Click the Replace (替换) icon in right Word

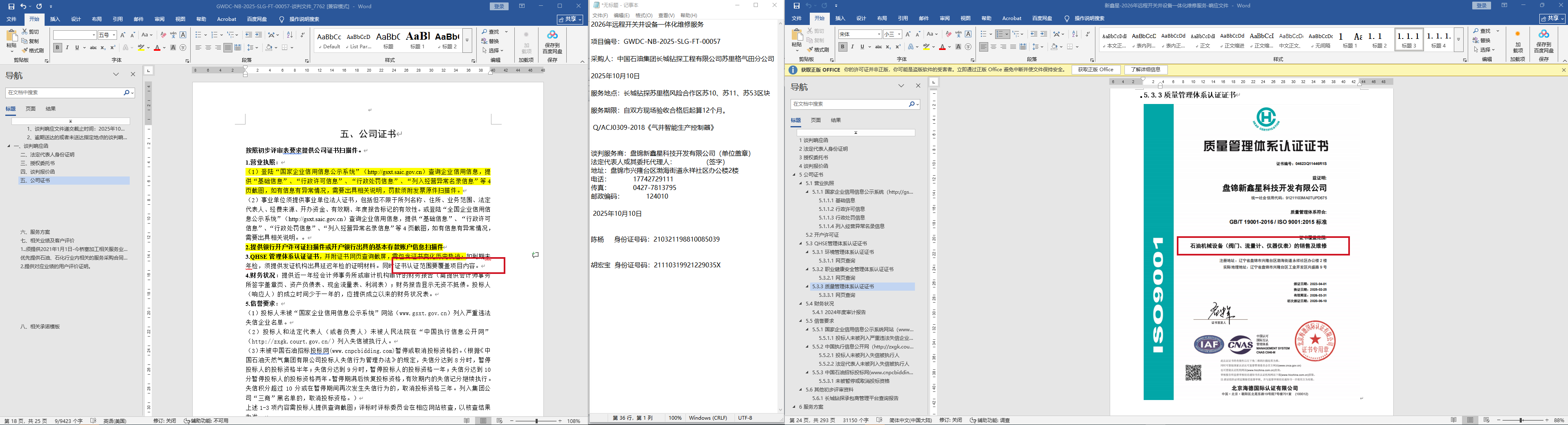1476,40
